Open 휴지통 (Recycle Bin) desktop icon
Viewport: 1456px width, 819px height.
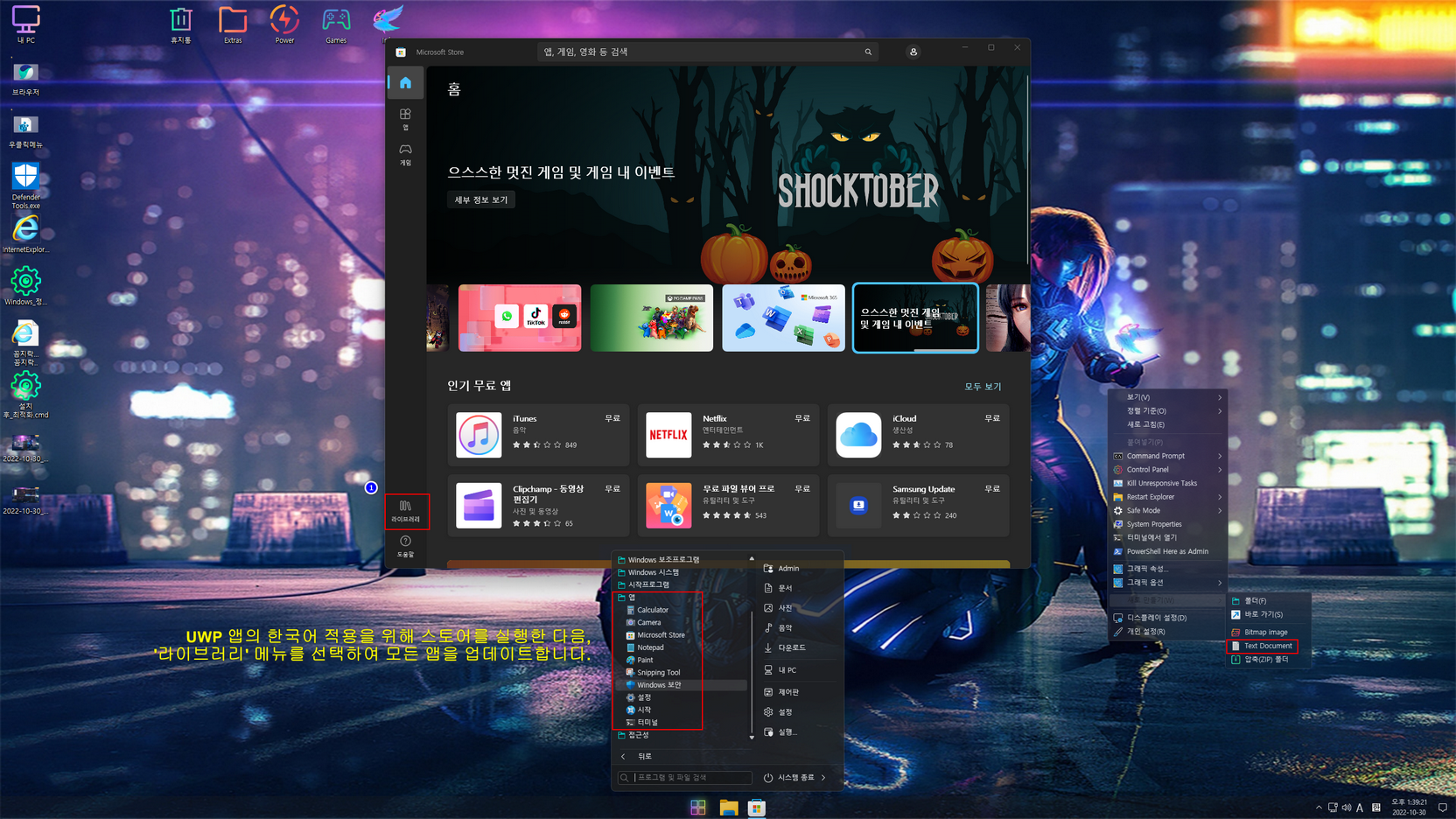pyautogui.click(x=181, y=24)
